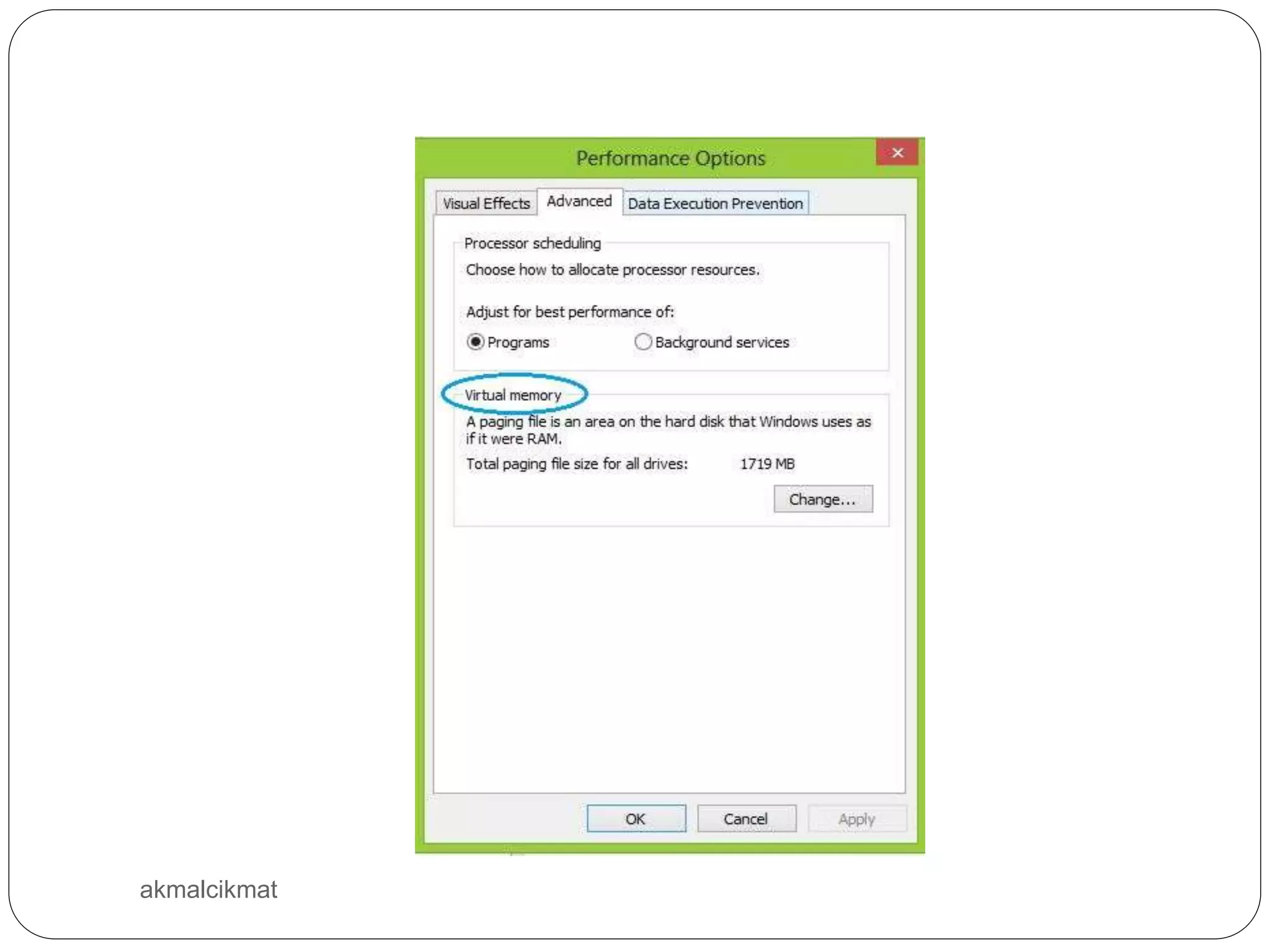This screenshot has width=1270, height=952.
Task: Click the Performance Options title bar
Action: coord(671,158)
